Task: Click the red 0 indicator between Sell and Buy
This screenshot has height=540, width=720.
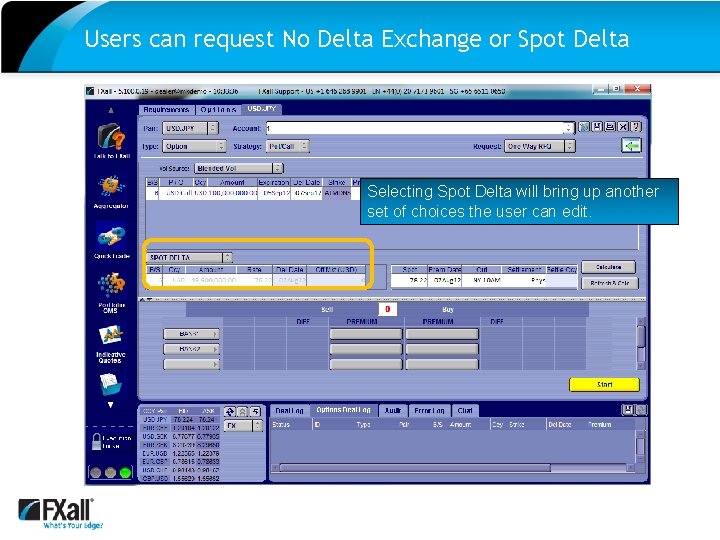Action: (x=387, y=309)
